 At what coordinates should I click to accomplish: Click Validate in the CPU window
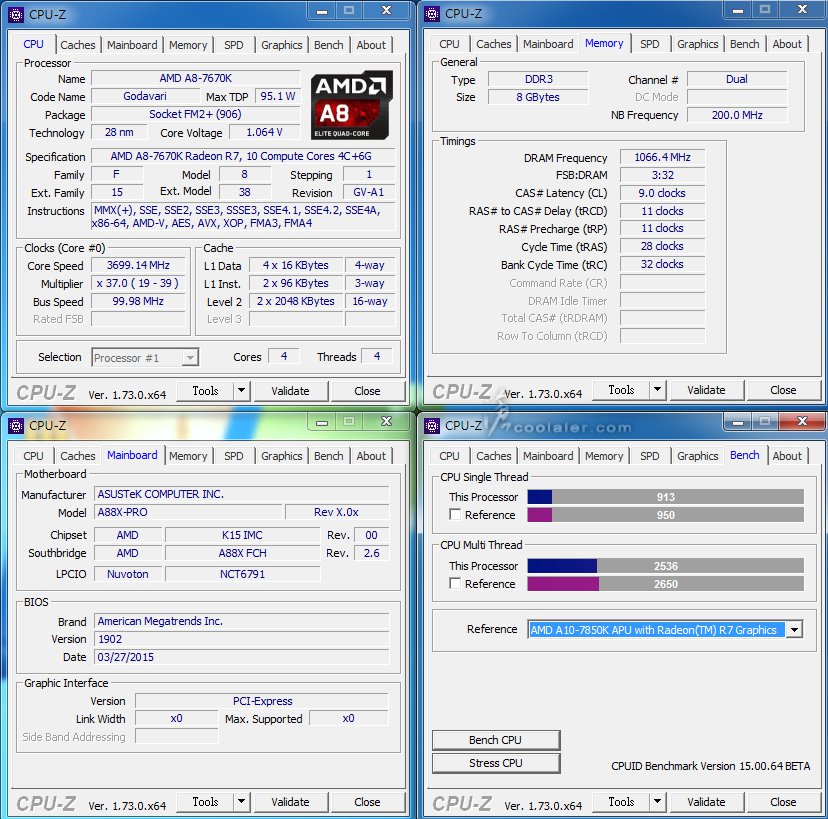[290, 391]
